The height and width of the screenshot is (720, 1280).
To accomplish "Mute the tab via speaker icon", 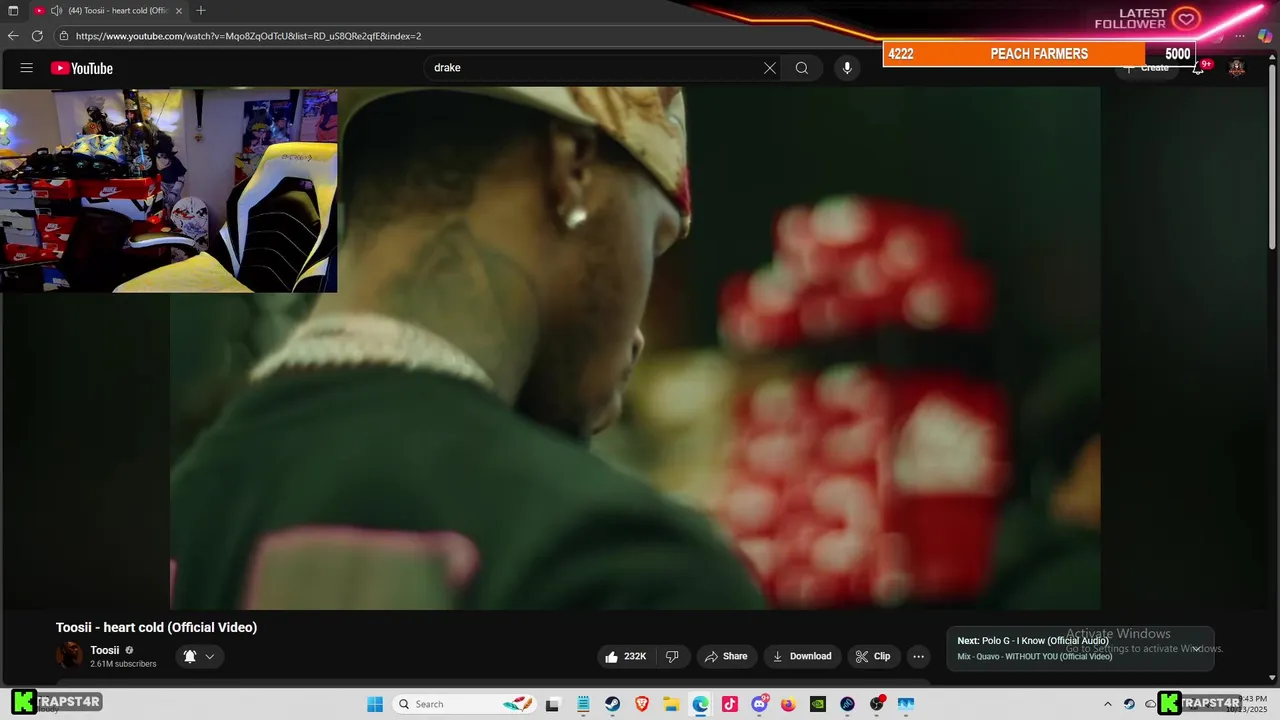I will [57, 10].
